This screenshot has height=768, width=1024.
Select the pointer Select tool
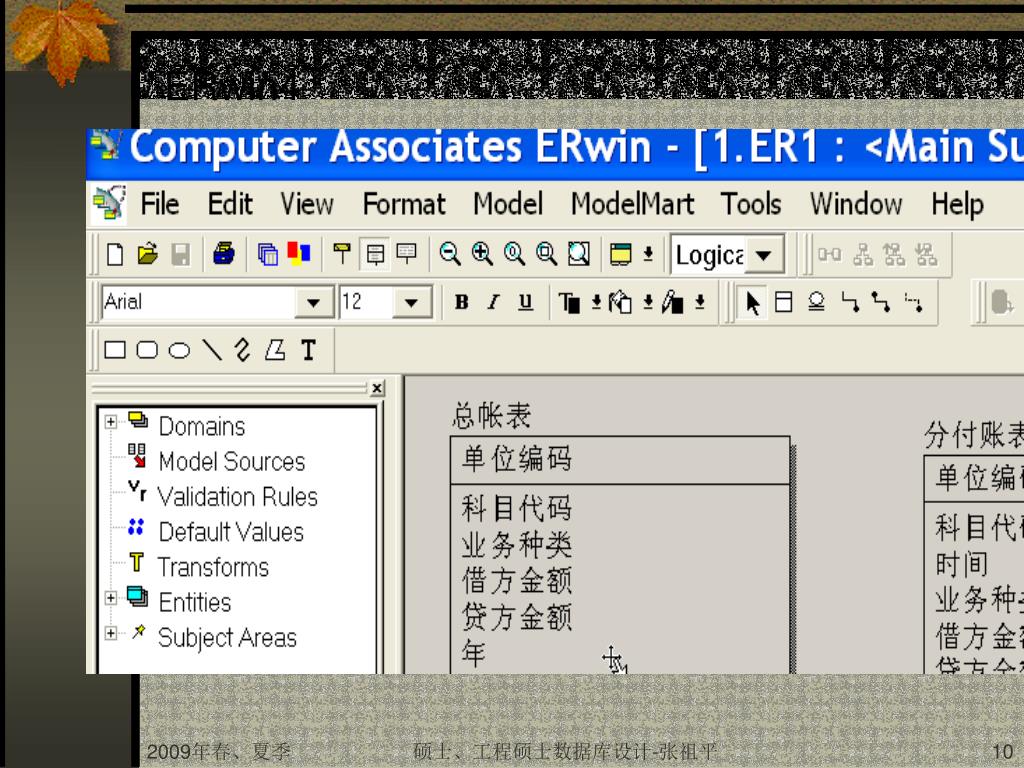coord(752,303)
